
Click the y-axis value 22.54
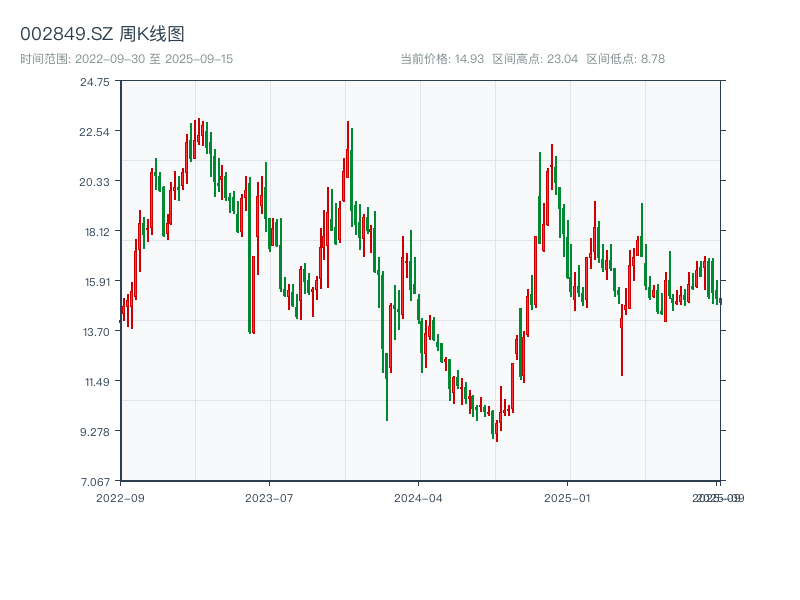point(94,132)
